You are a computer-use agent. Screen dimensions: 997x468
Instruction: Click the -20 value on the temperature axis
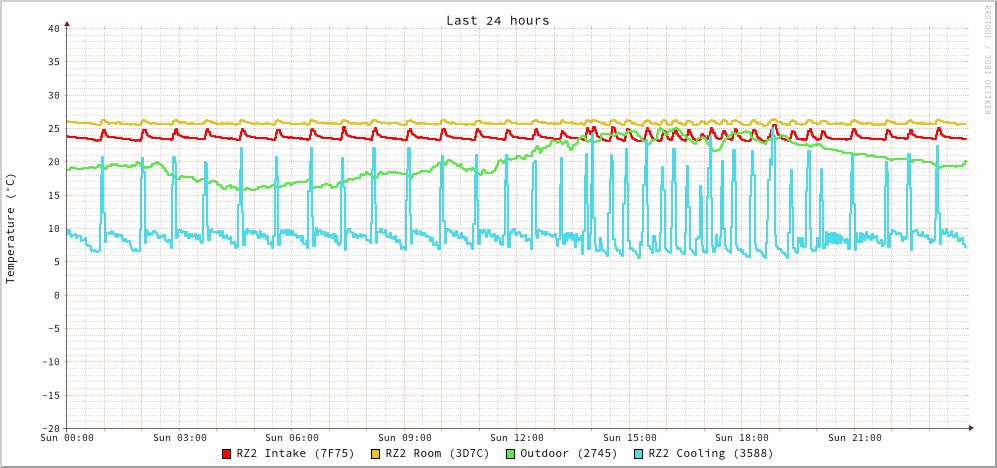click(x=50, y=428)
